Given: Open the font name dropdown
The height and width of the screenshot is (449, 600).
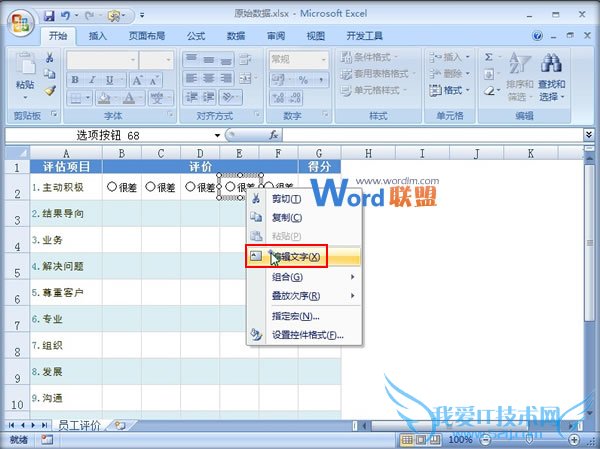Looking at the screenshot, I should pyautogui.click(x=133, y=60).
